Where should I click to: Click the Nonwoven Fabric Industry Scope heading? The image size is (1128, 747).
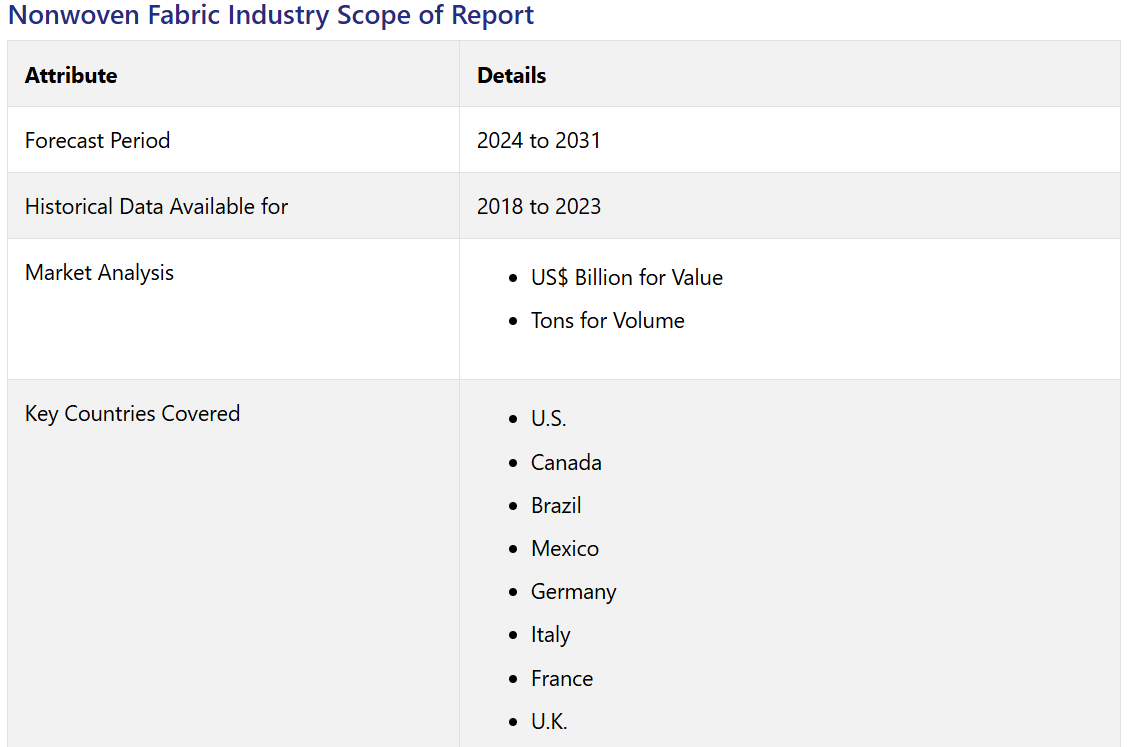[271, 16]
